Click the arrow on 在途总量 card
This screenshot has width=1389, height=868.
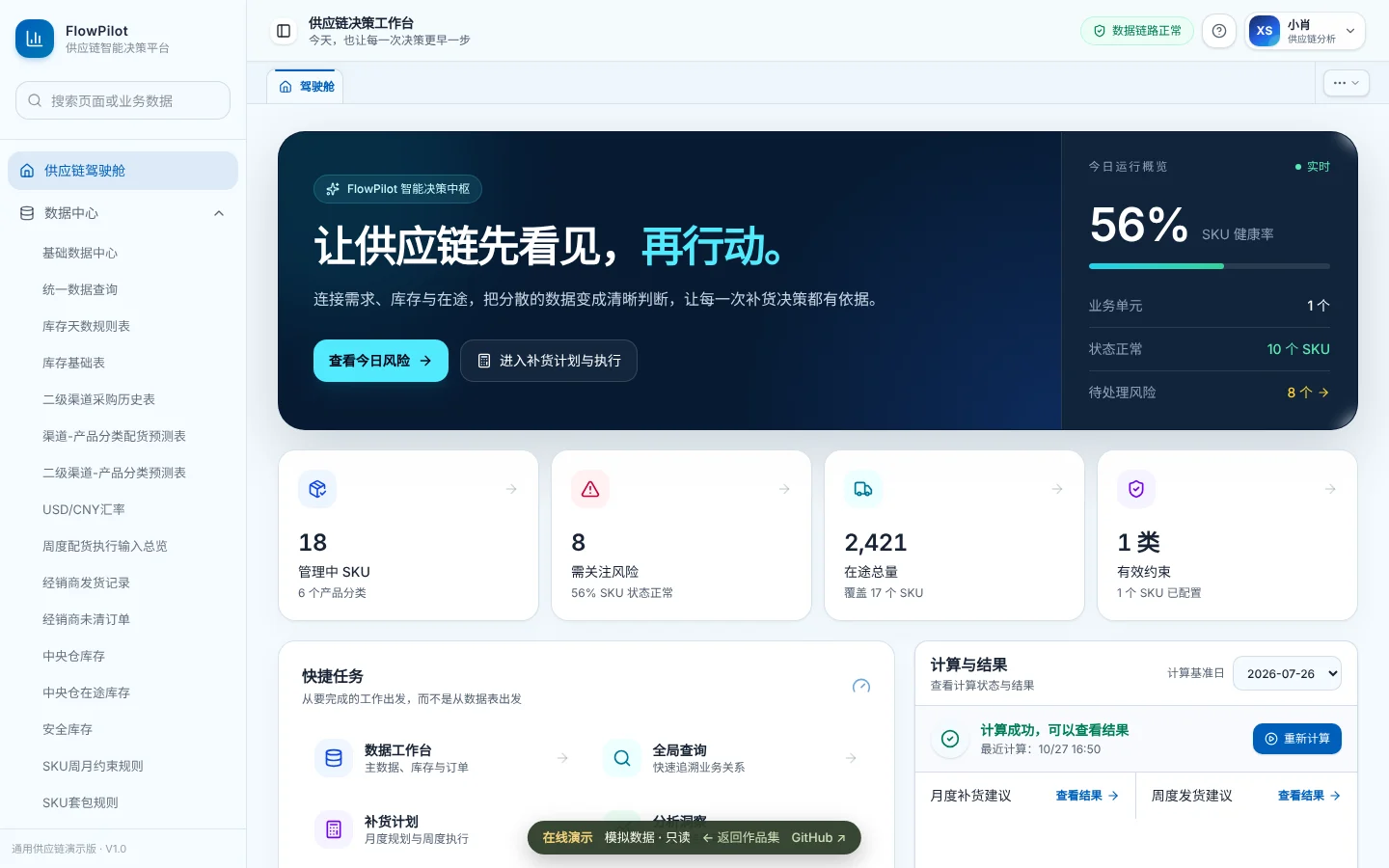[x=1057, y=489]
